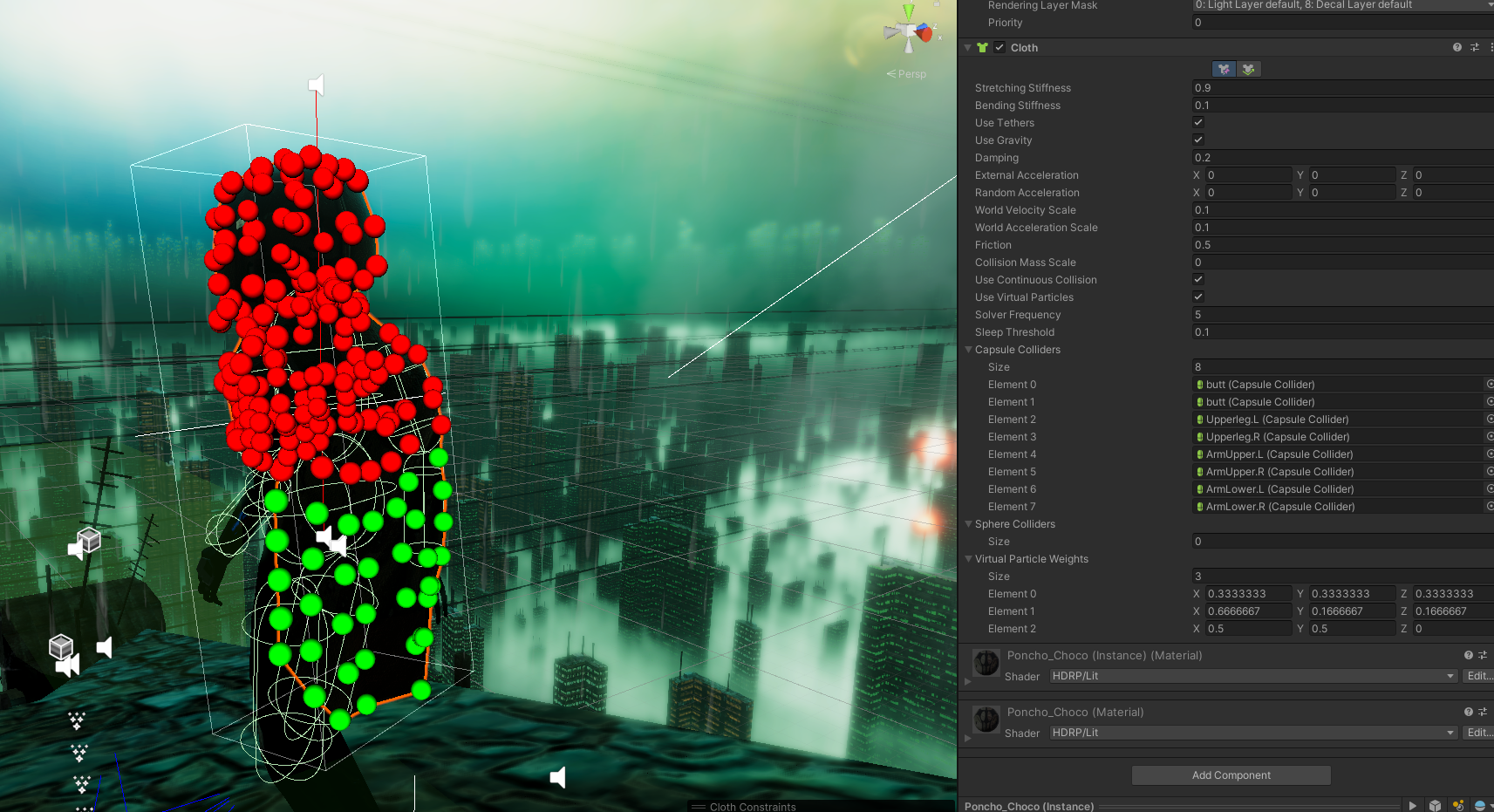This screenshot has height=812, width=1494.
Task: Click Priority value field
Action: click(1343, 23)
